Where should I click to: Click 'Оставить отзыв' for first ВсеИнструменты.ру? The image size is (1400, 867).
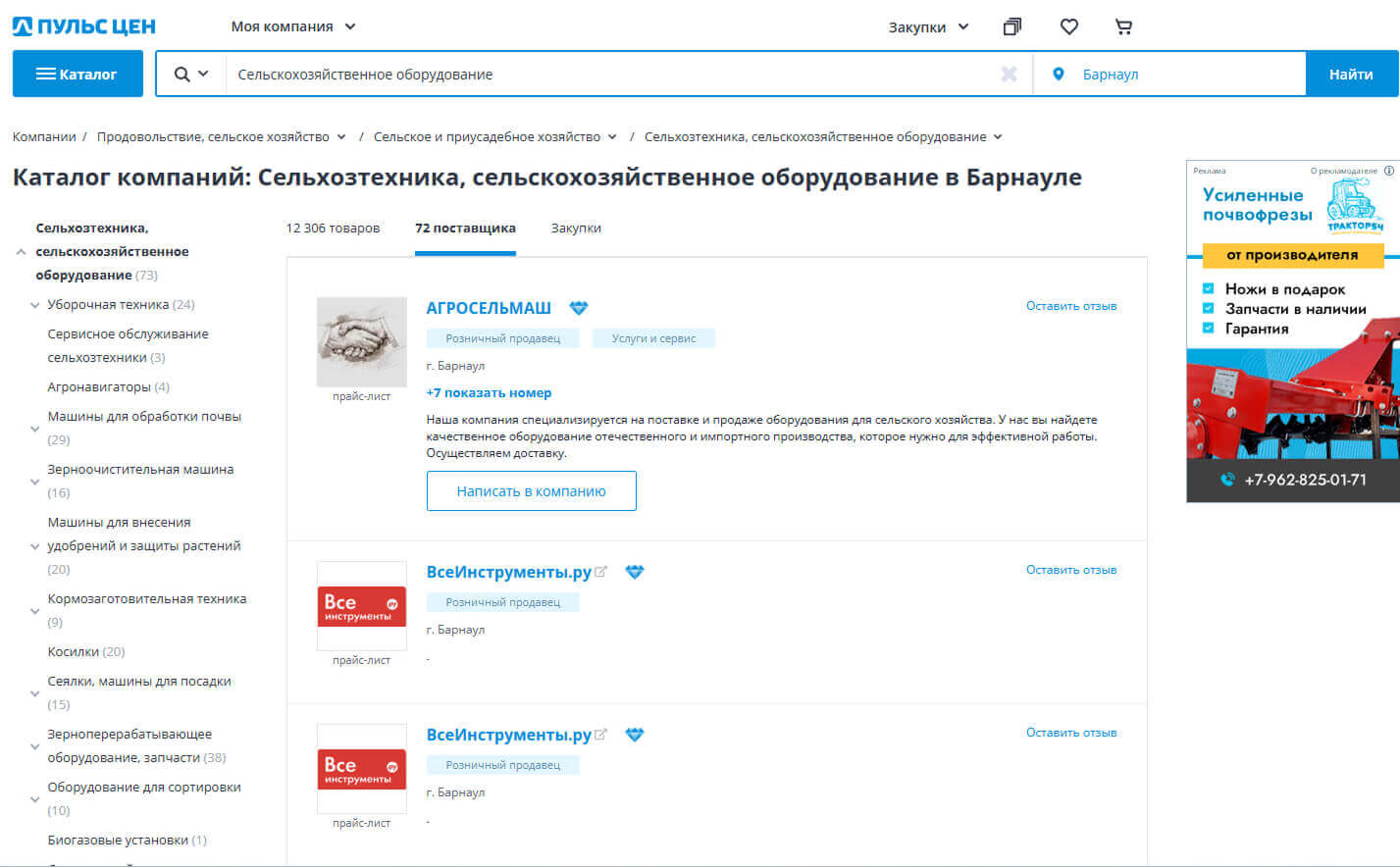[1071, 570]
